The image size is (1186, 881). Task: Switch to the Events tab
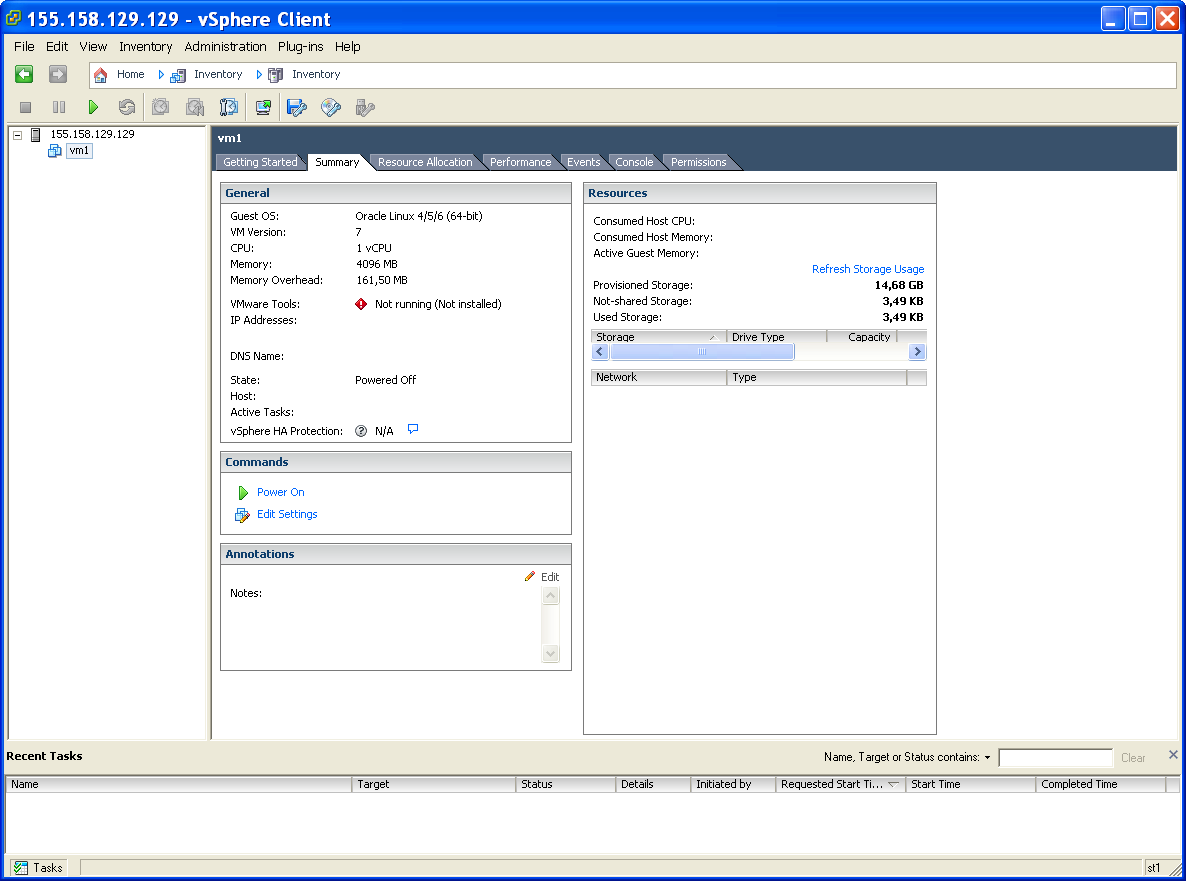[x=583, y=162]
